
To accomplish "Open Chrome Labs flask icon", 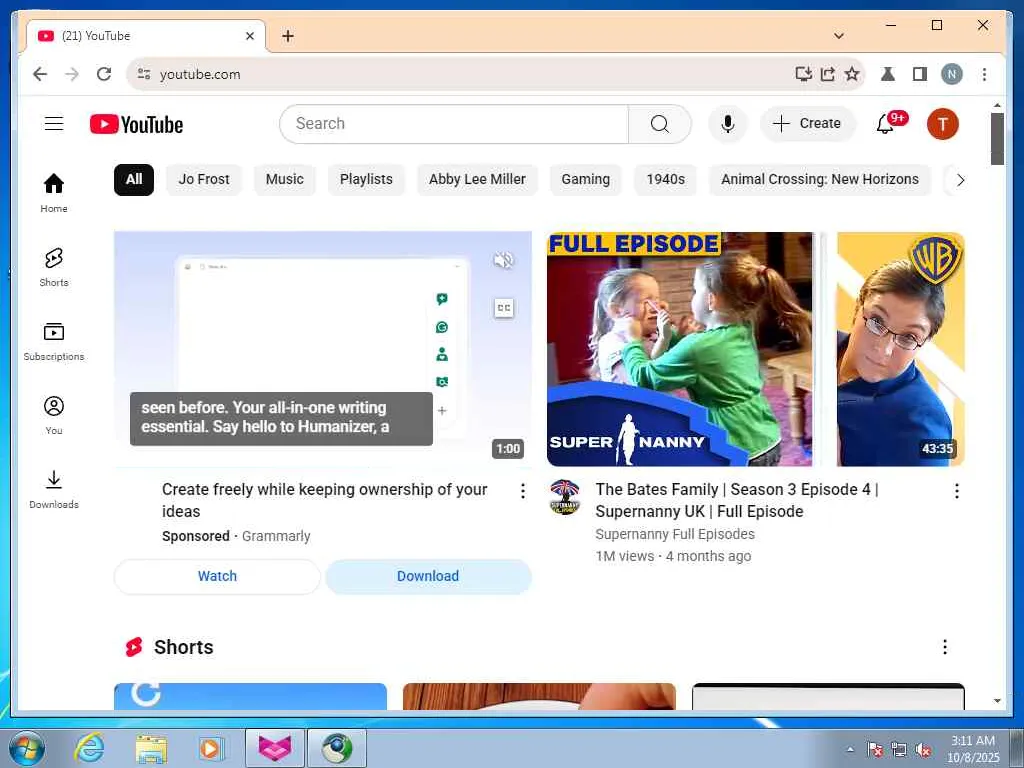I will point(888,74).
